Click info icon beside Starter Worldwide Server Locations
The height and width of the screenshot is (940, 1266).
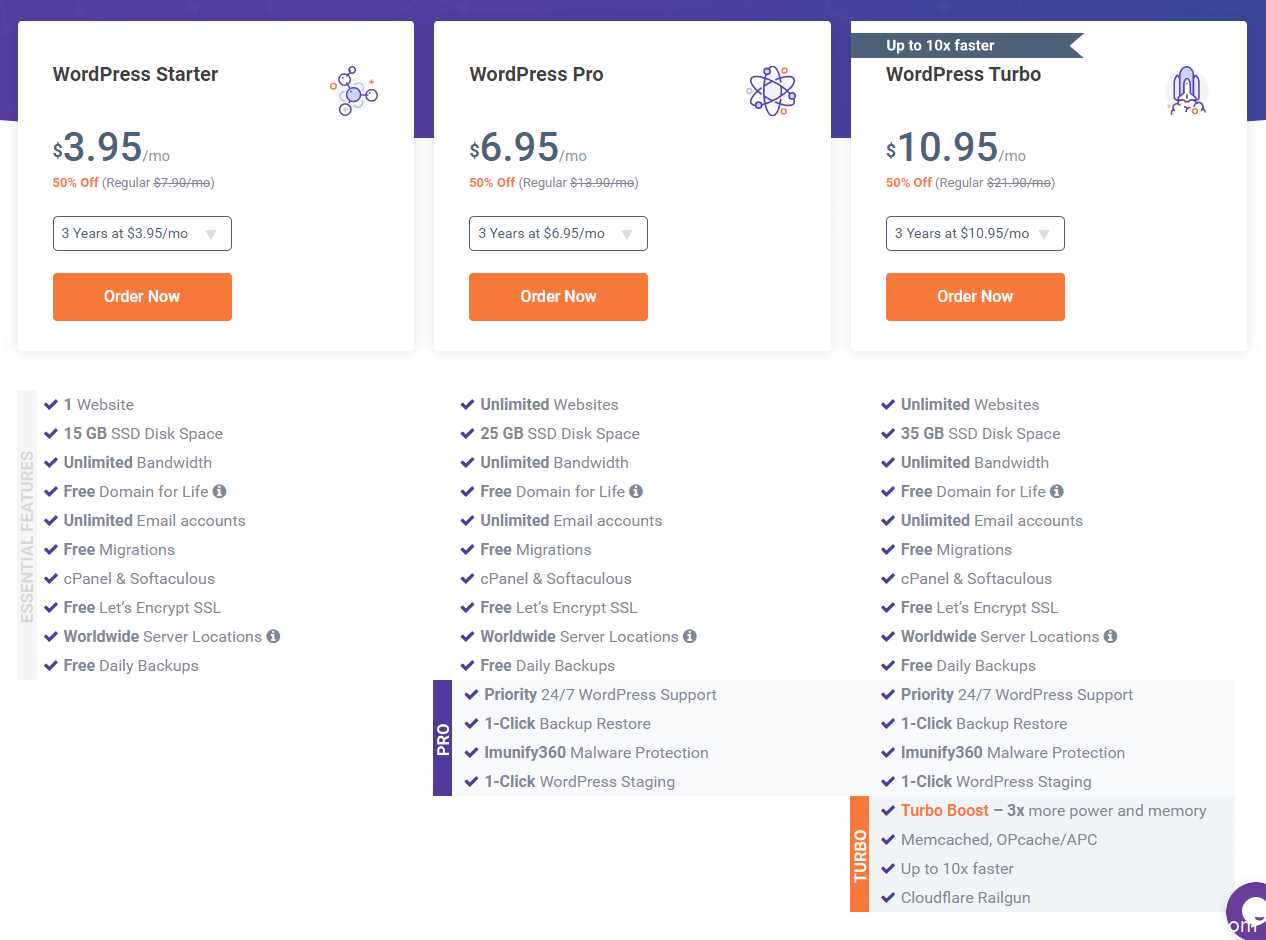tap(273, 636)
